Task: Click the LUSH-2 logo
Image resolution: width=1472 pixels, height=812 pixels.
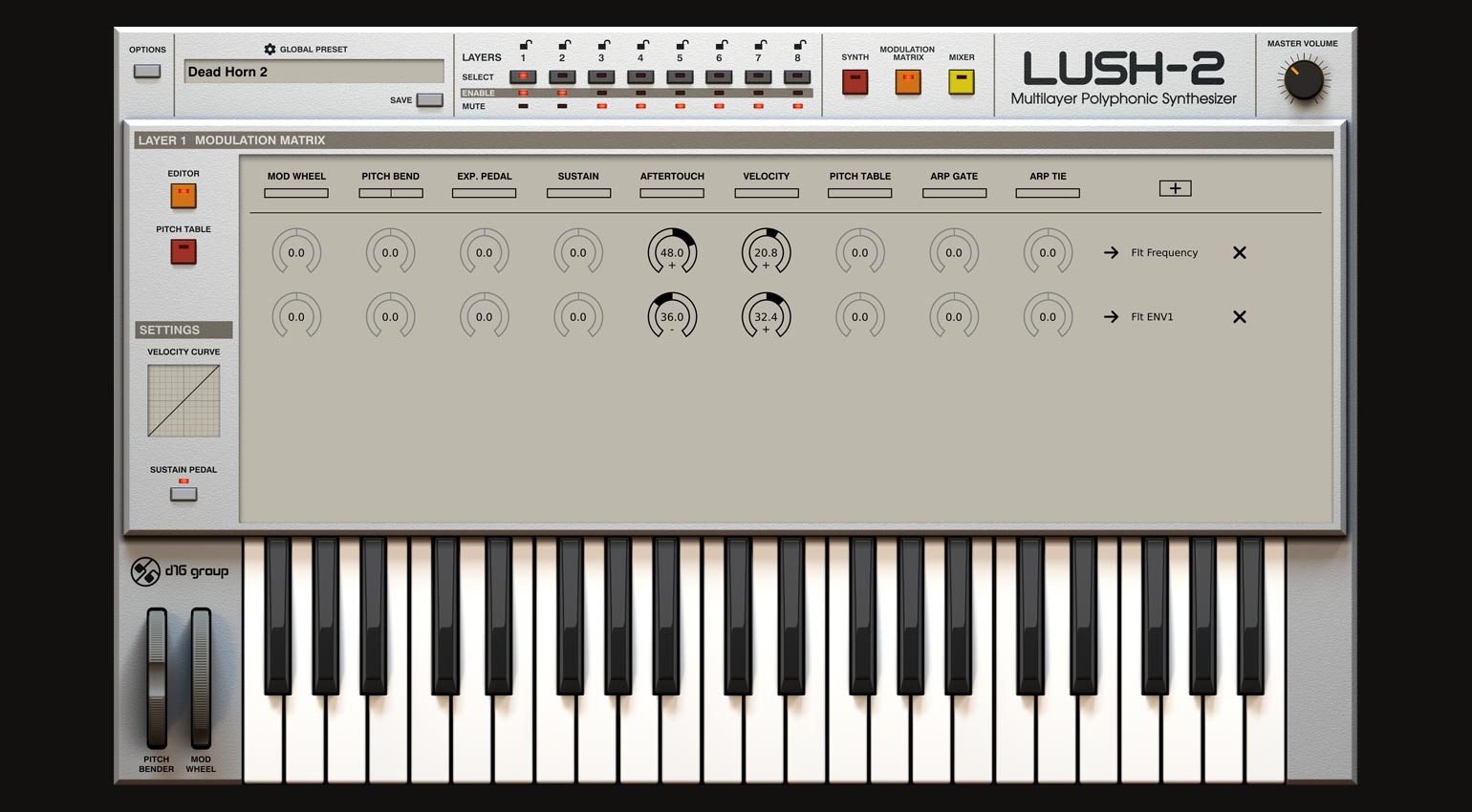Action: point(1123,69)
